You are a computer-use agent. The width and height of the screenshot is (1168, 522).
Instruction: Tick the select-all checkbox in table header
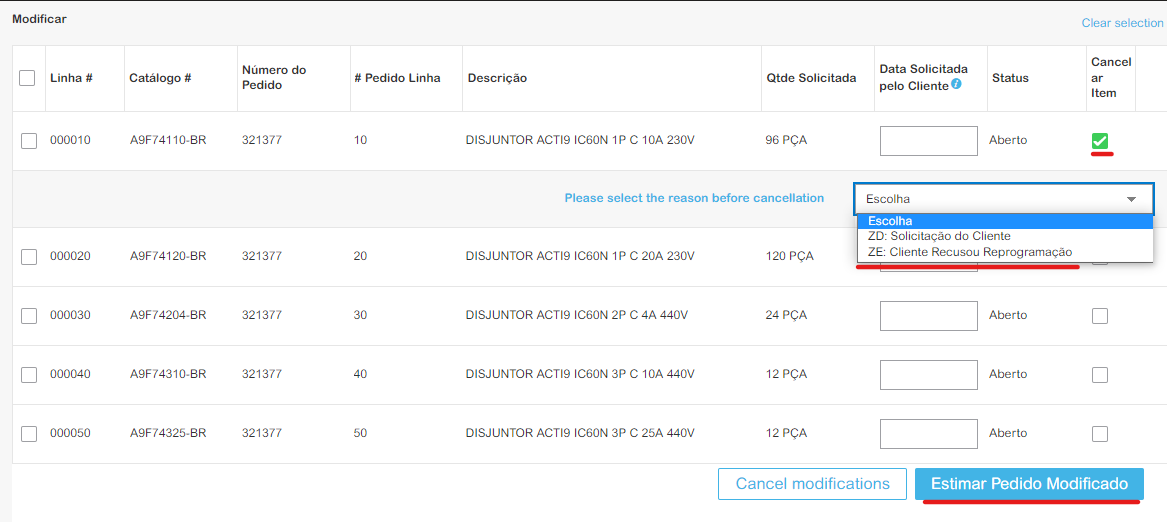(27, 77)
